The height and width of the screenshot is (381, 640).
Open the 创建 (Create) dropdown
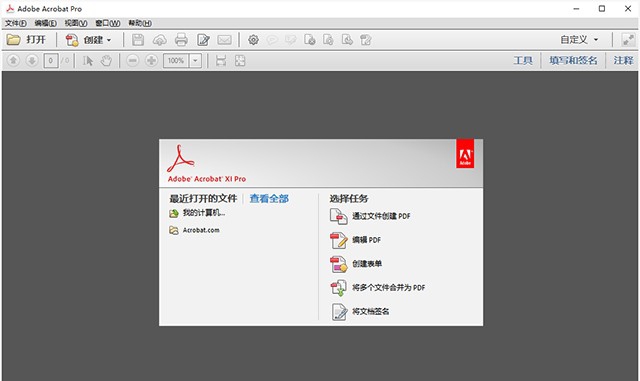pyautogui.click(x=89, y=40)
